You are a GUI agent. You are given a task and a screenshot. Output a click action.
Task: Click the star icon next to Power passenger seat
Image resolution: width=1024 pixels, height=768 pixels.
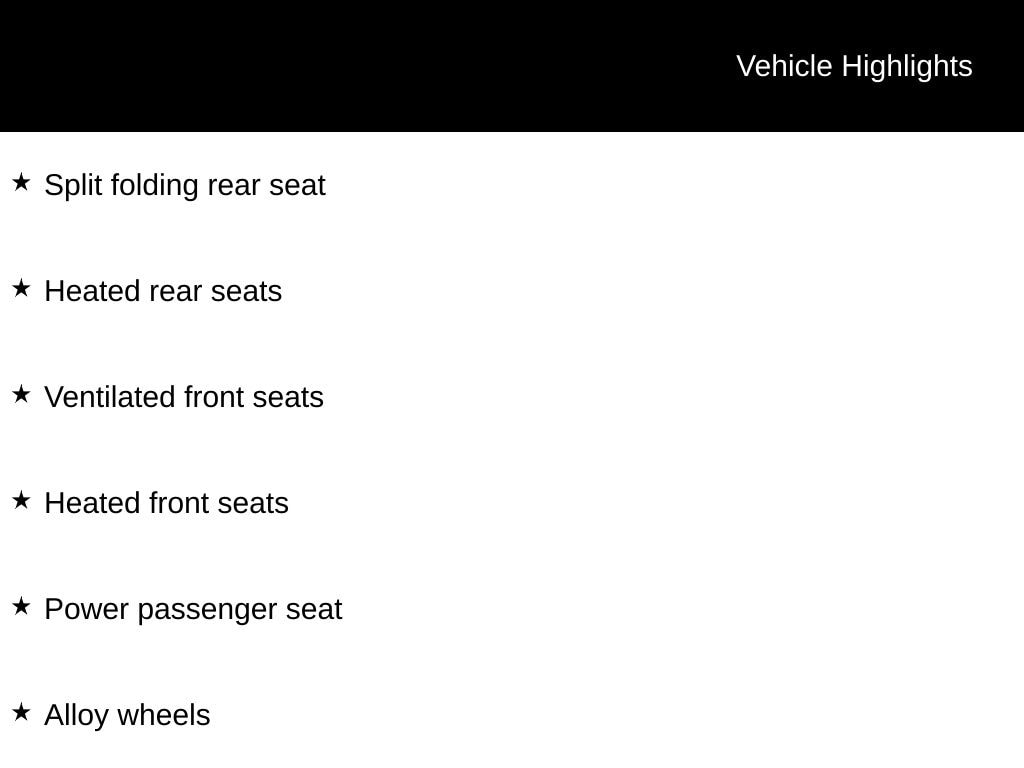tap(21, 606)
